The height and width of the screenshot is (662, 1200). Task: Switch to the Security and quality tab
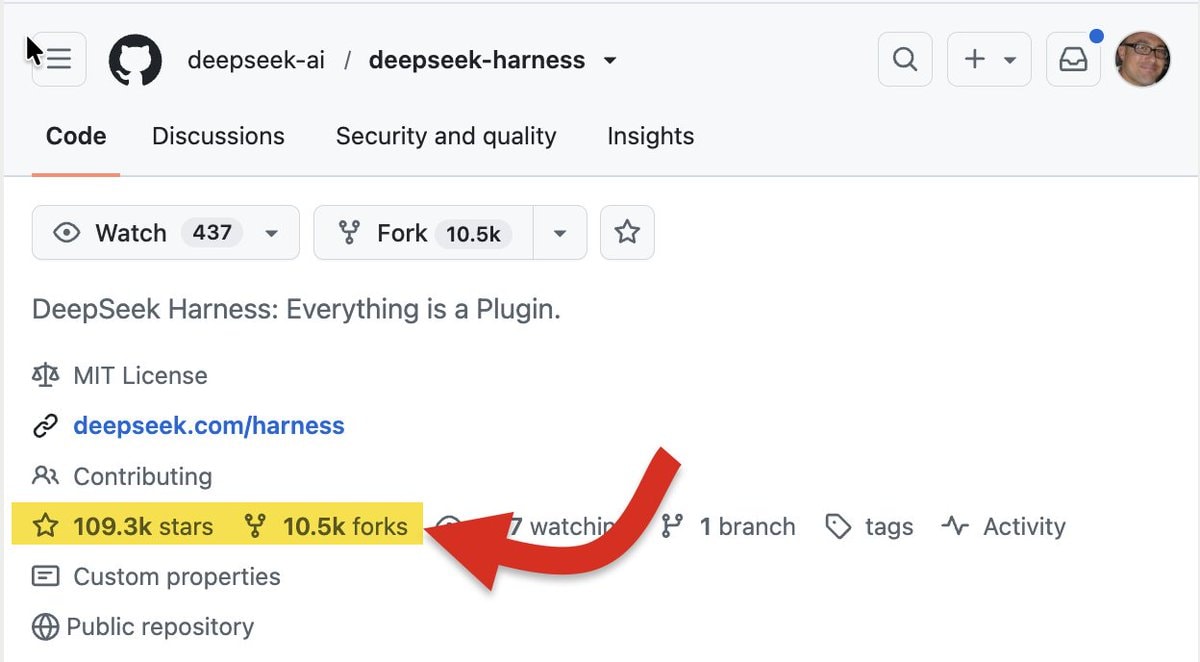(x=446, y=137)
